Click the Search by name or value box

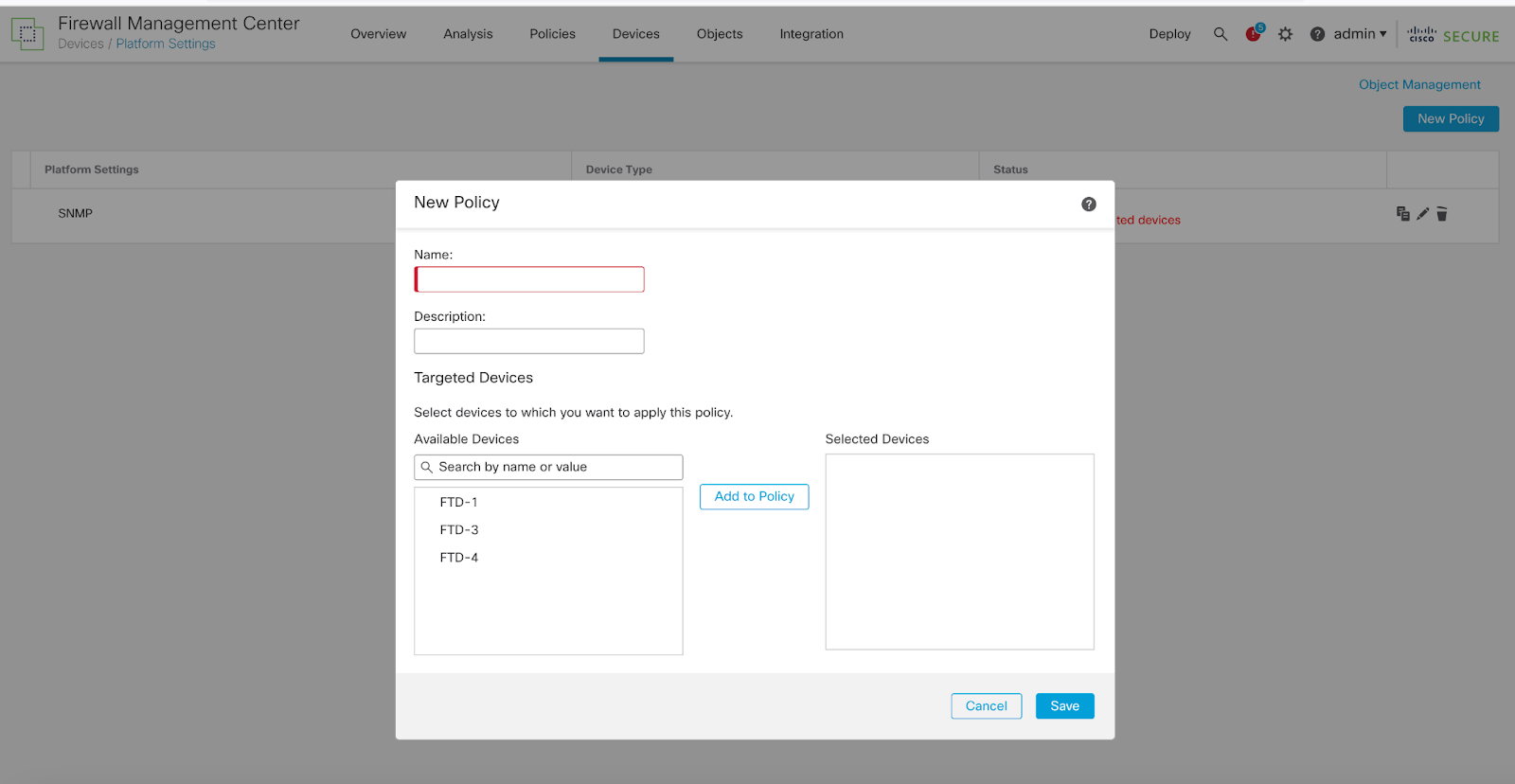pyautogui.click(x=549, y=467)
